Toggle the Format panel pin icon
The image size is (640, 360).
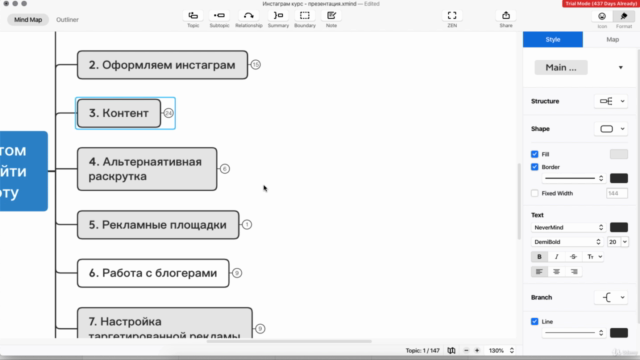(x=624, y=16)
